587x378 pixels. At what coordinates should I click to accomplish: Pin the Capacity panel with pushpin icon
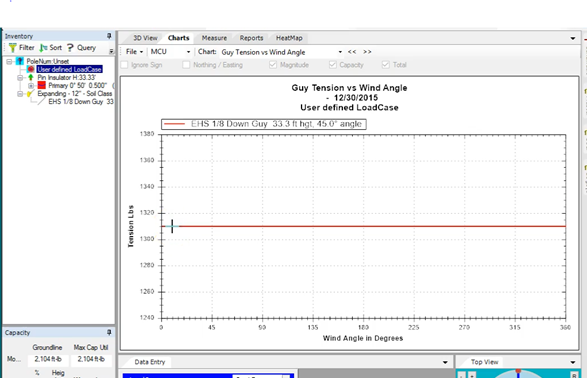[x=109, y=332]
